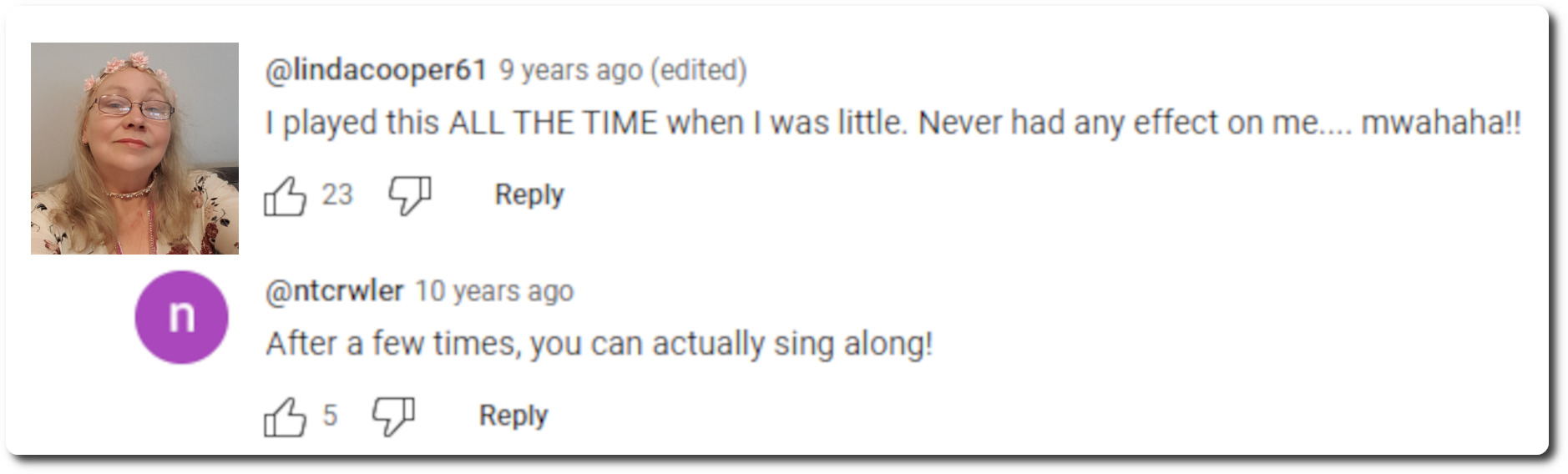Reply to the 'sing along' comment
This screenshot has width=1568, height=474.
tap(513, 416)
